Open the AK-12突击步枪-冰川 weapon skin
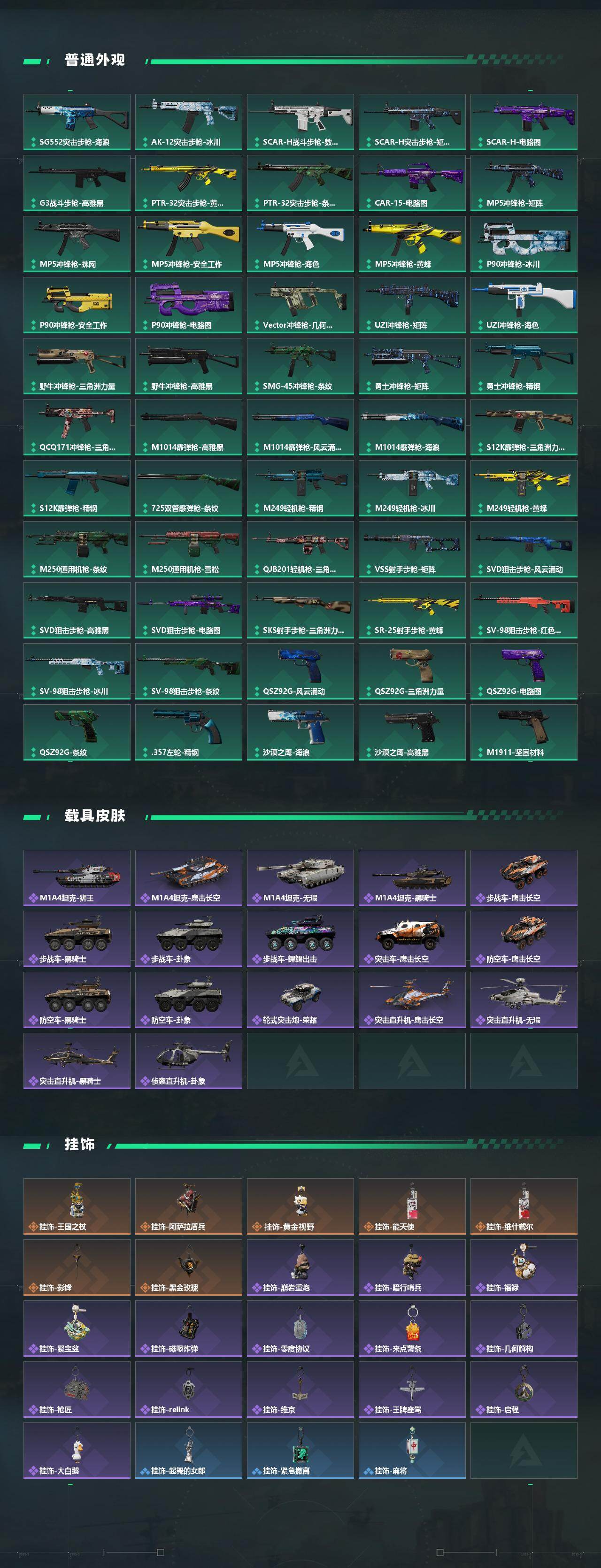601x1568 pixels. coord(189,122)
